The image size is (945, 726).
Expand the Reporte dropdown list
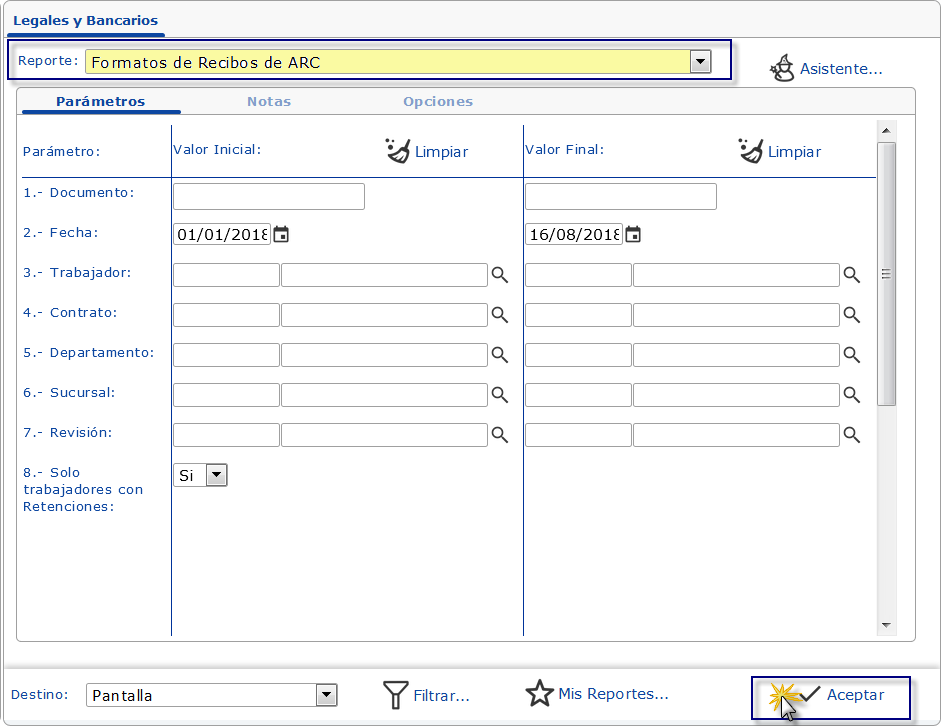[x=700, y=62]
